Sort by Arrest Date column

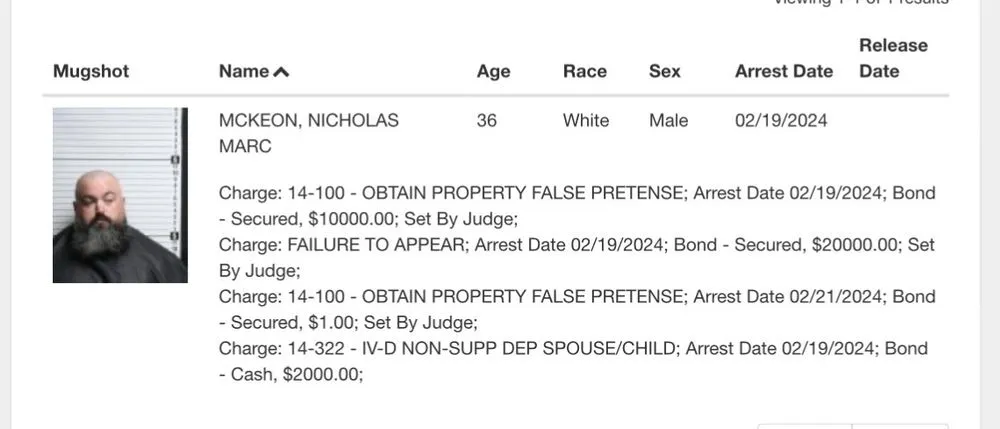pos(783,71)
